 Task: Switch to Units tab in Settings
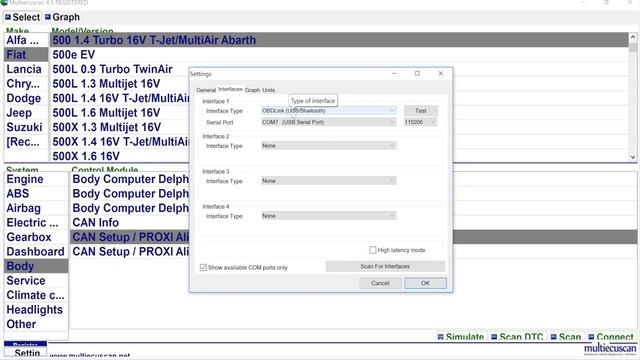269,90
